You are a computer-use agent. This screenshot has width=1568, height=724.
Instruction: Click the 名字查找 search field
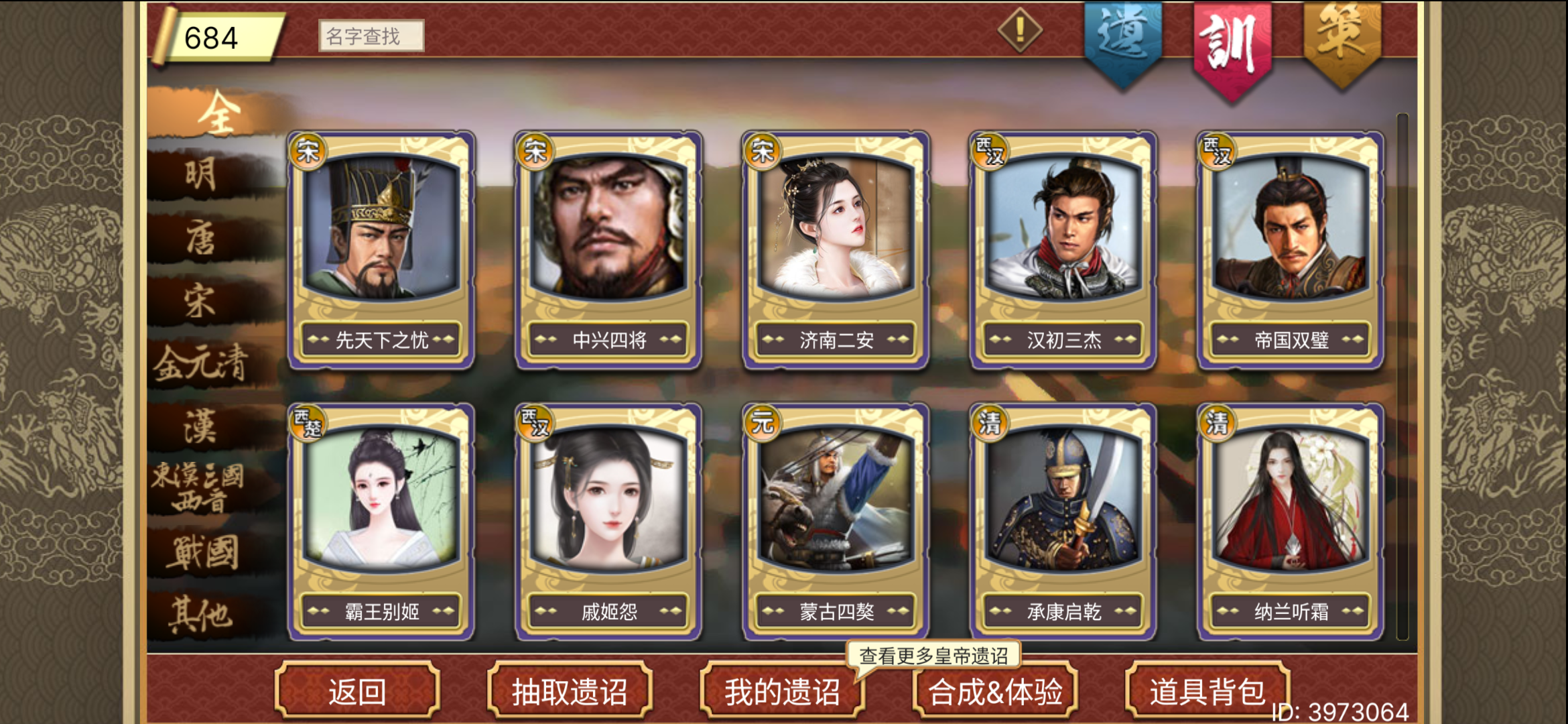(x=371, y=36)
